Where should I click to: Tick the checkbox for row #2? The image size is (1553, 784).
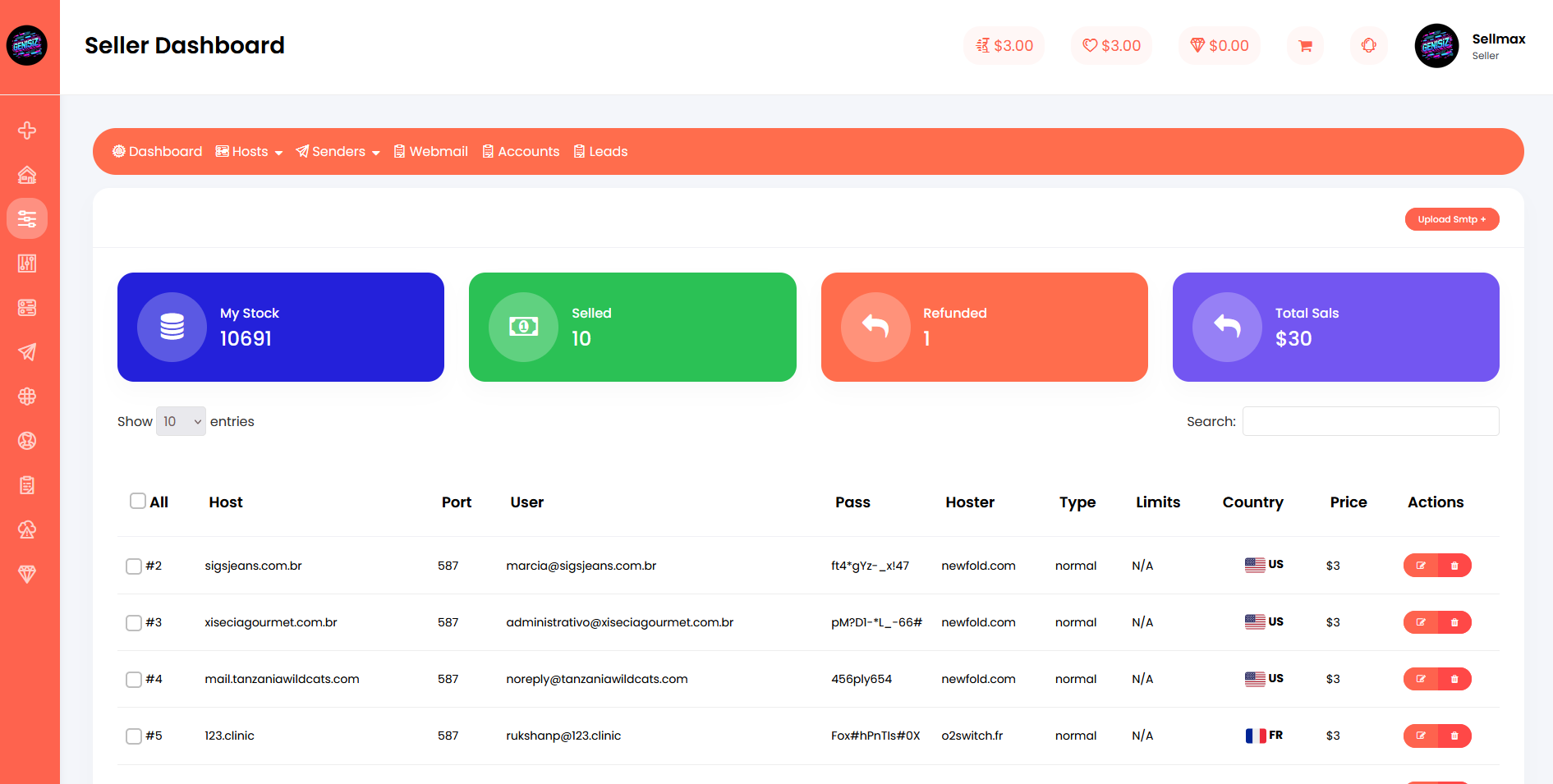coord(134,566)
